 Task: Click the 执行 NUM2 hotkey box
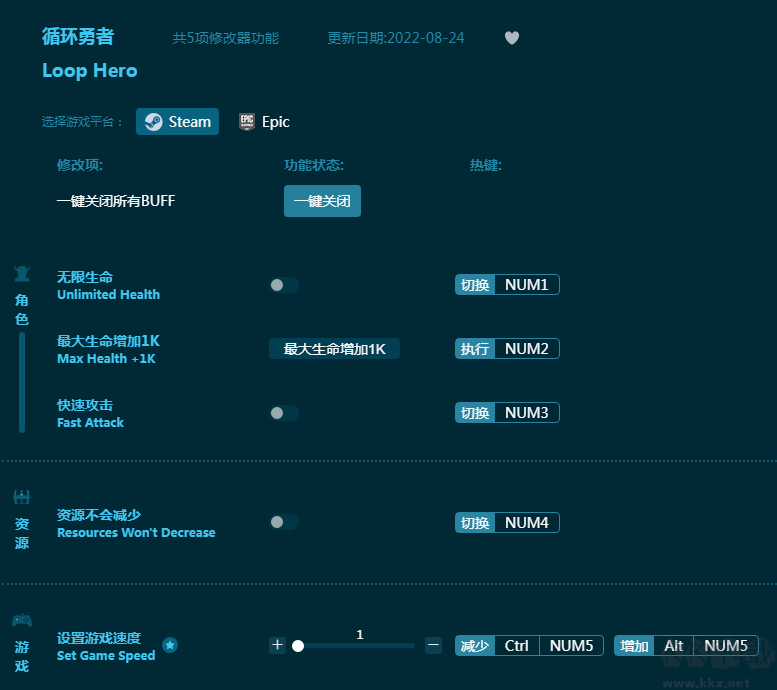507,348
